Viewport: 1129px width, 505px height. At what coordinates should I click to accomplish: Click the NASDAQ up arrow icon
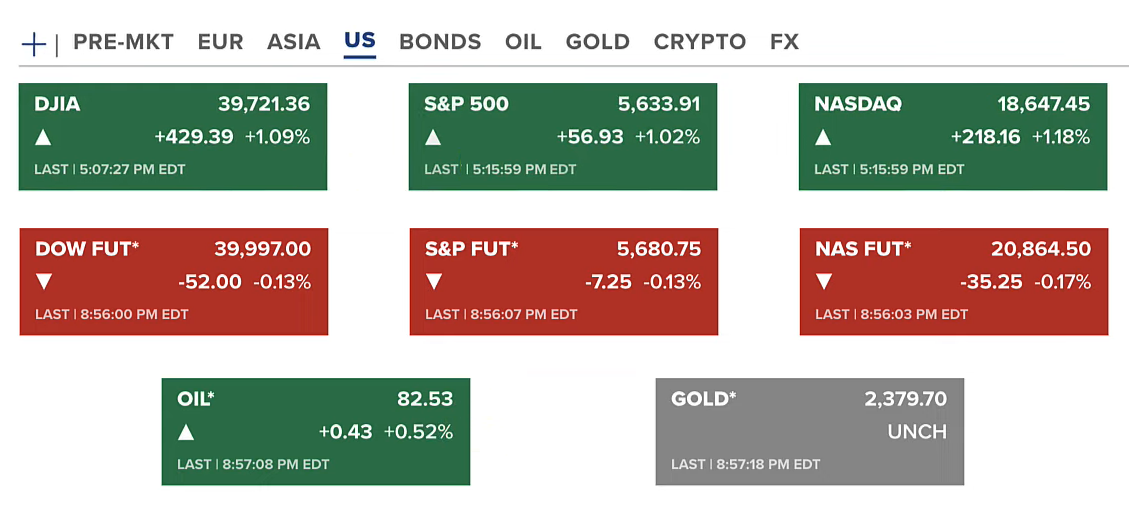(823, 138)
